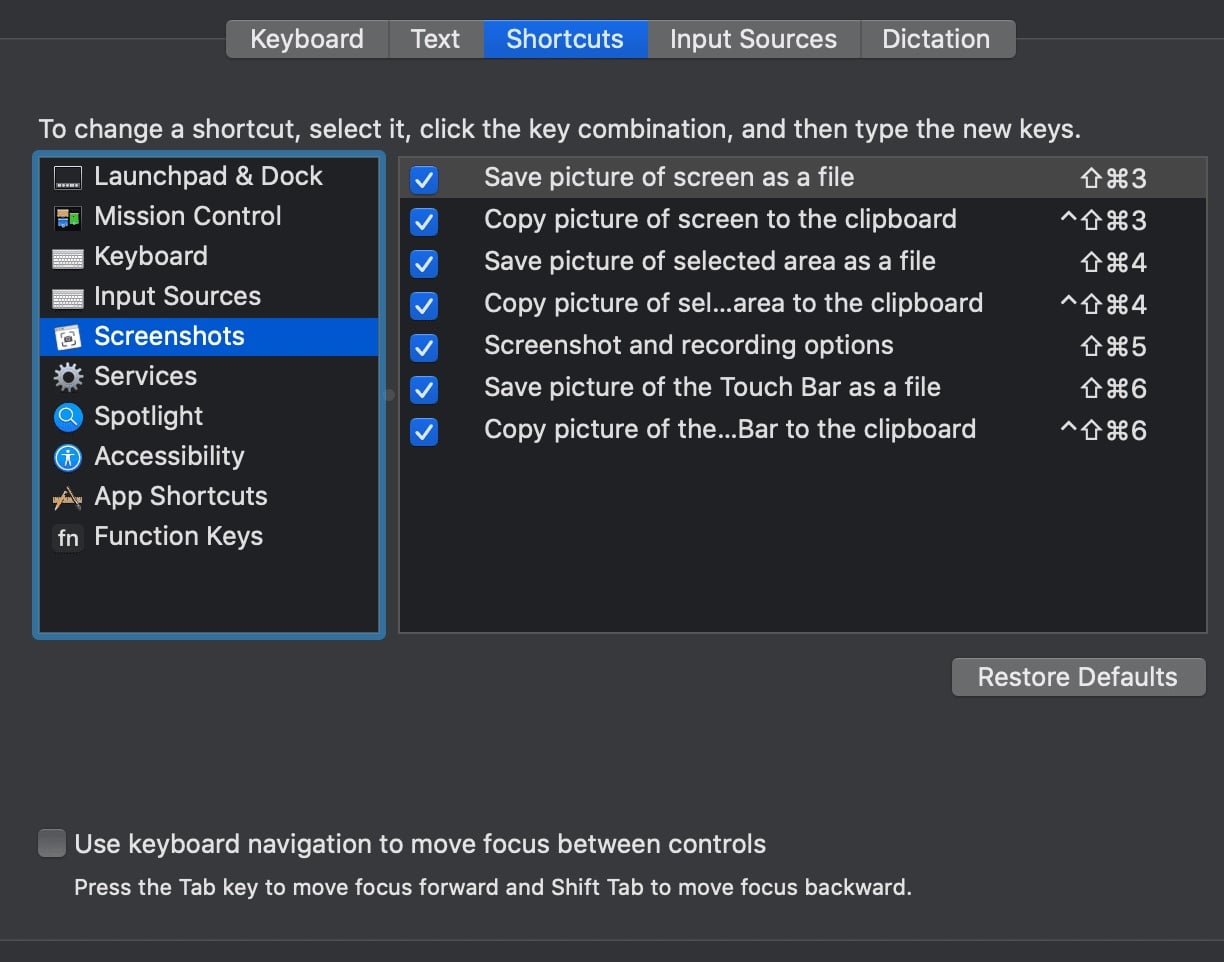This screenshot has height=962, width=1224.
Task: Click the Mission Control sidebar icon
Action: click(x=68, y=217)
